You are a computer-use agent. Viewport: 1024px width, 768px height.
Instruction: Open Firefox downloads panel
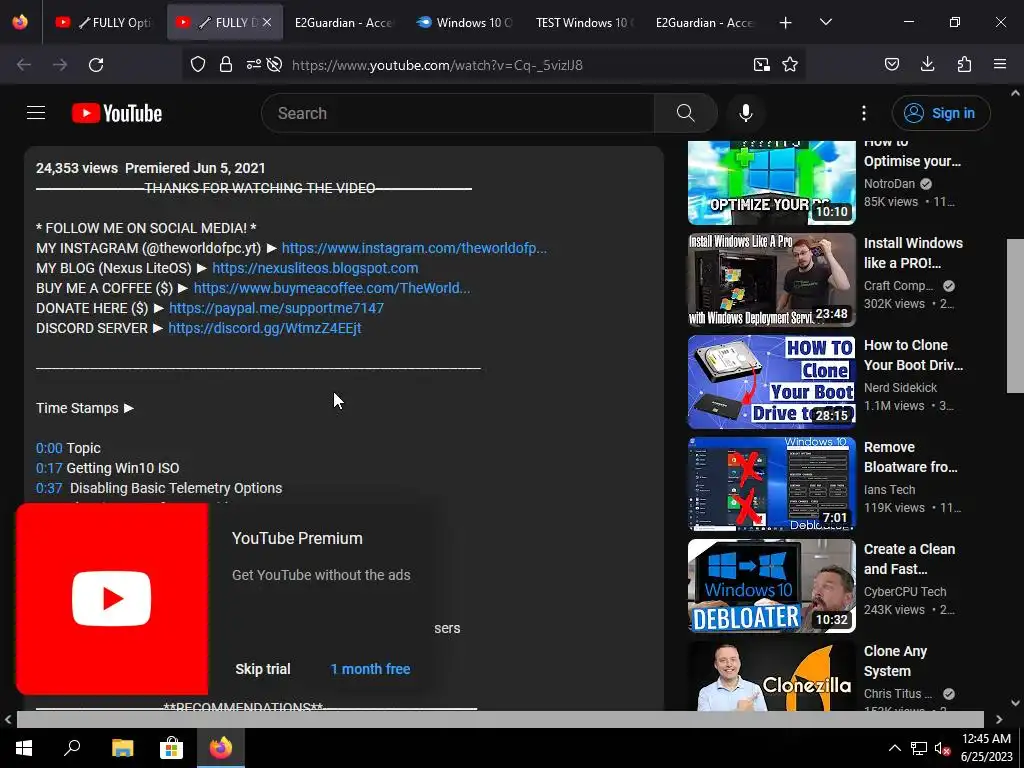click(x=927, y=65)
